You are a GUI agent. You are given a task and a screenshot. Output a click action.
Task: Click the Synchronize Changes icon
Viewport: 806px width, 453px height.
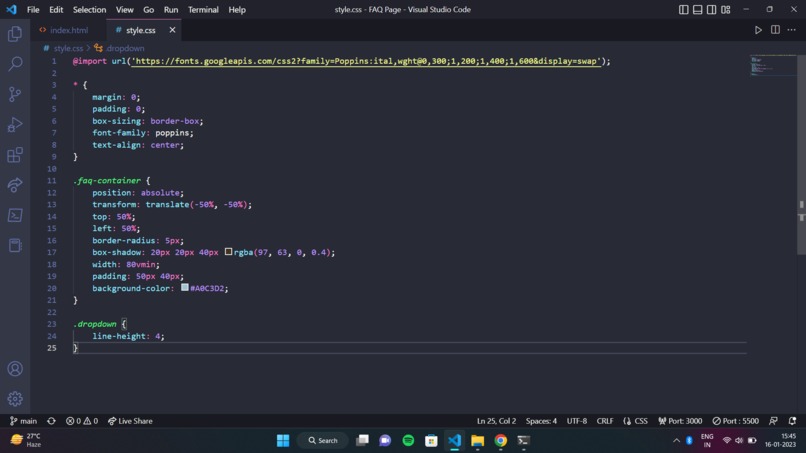coord(51,421)
